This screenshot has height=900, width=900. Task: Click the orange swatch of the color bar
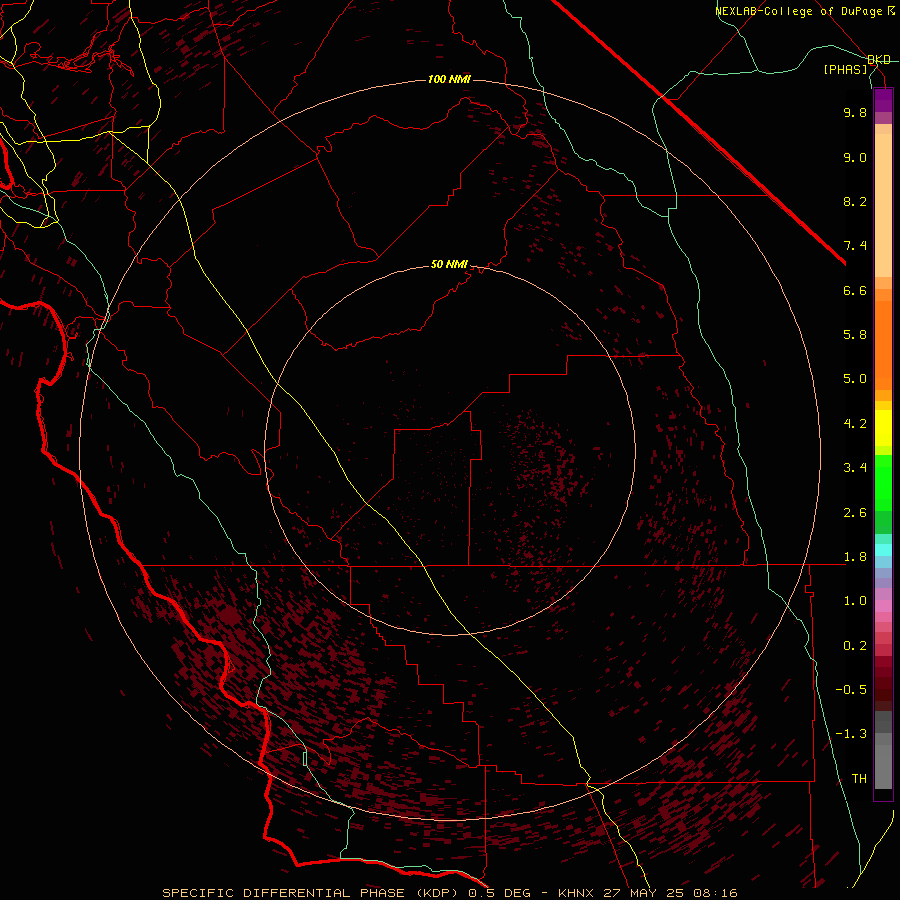(x=883, y=346)
